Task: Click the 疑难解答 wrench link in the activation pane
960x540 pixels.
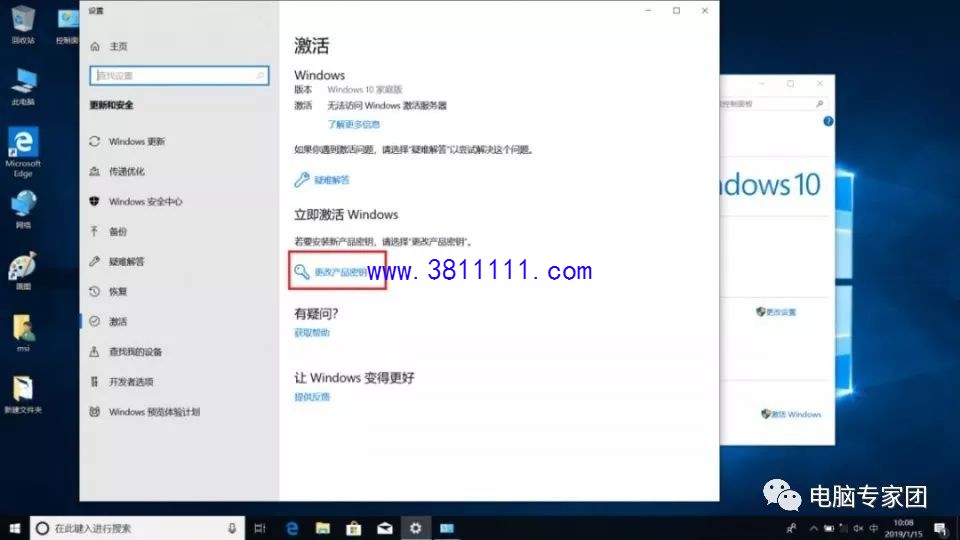Action: pos(331,180)
